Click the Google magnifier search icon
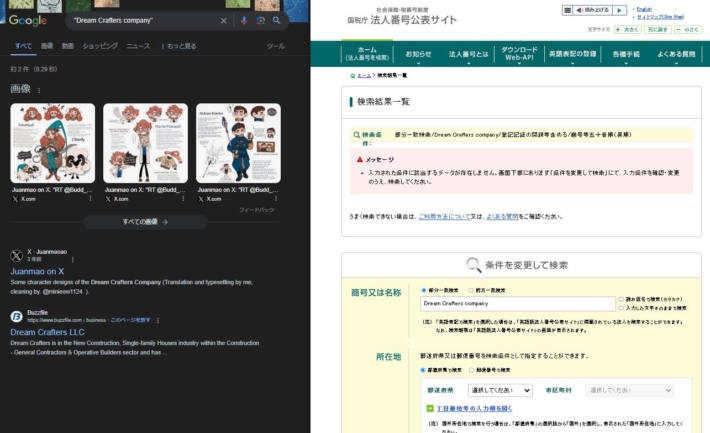 276,20
